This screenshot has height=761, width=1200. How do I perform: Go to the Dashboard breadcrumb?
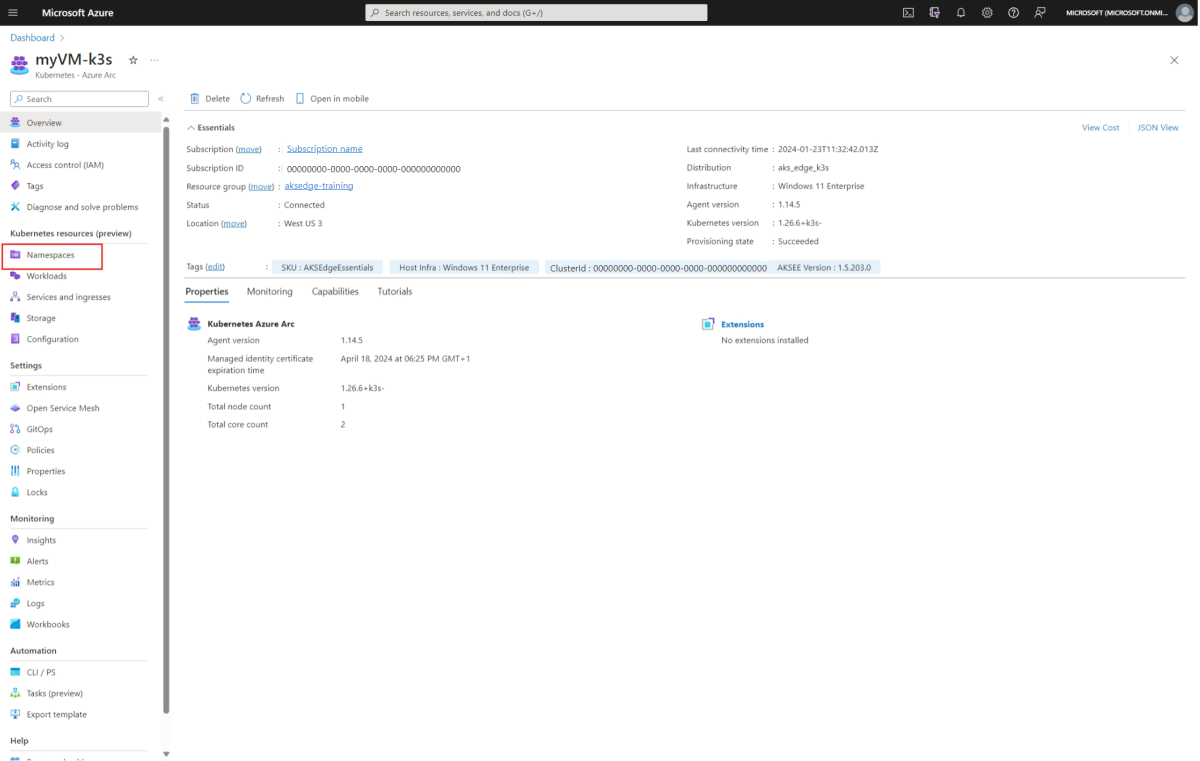pos(32,38)
